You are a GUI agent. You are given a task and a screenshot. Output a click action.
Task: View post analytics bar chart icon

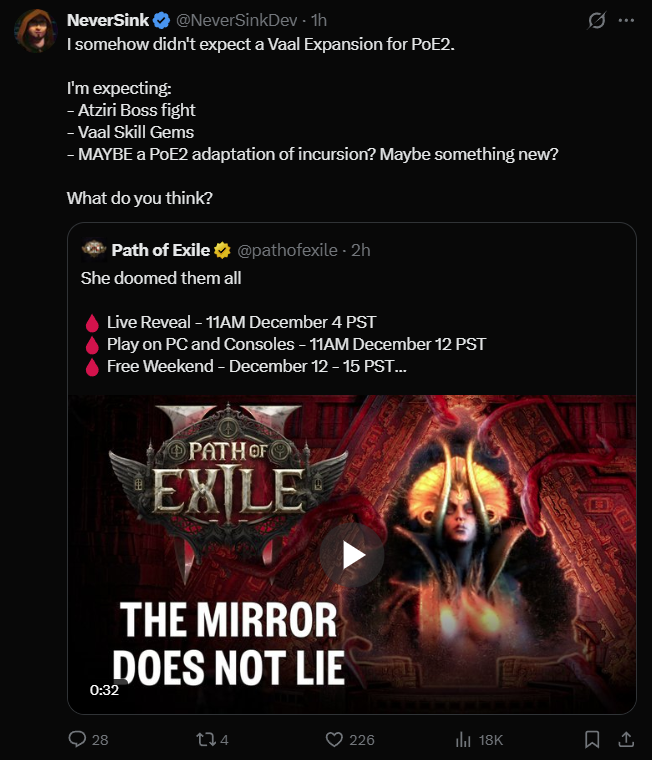click(463, 740)
